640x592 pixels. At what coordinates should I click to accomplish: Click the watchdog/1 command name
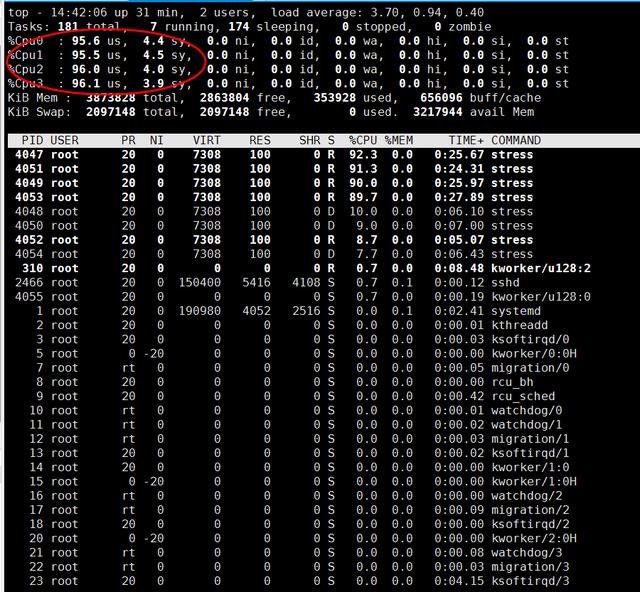(x=527, y=425)
